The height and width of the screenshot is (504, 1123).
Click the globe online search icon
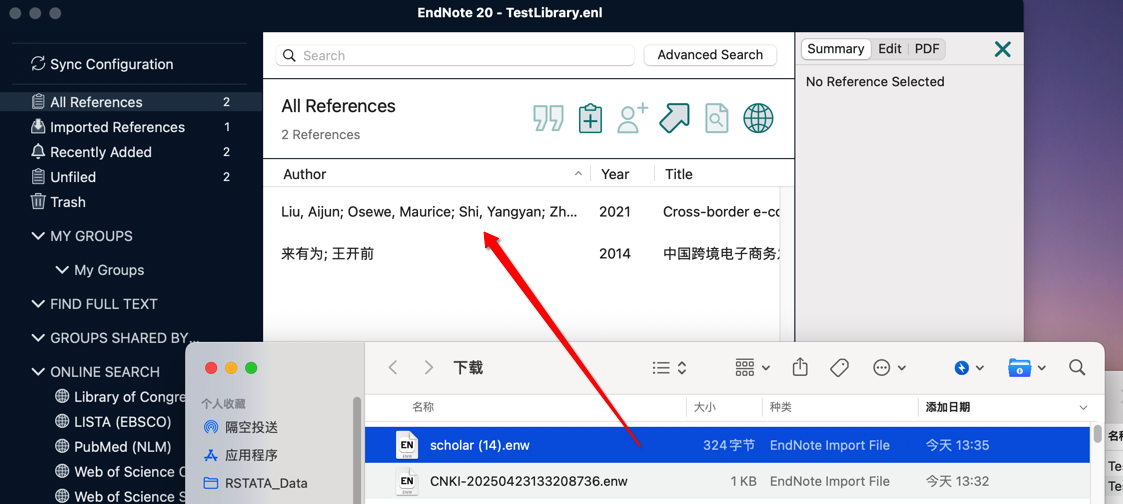[758, 118]
